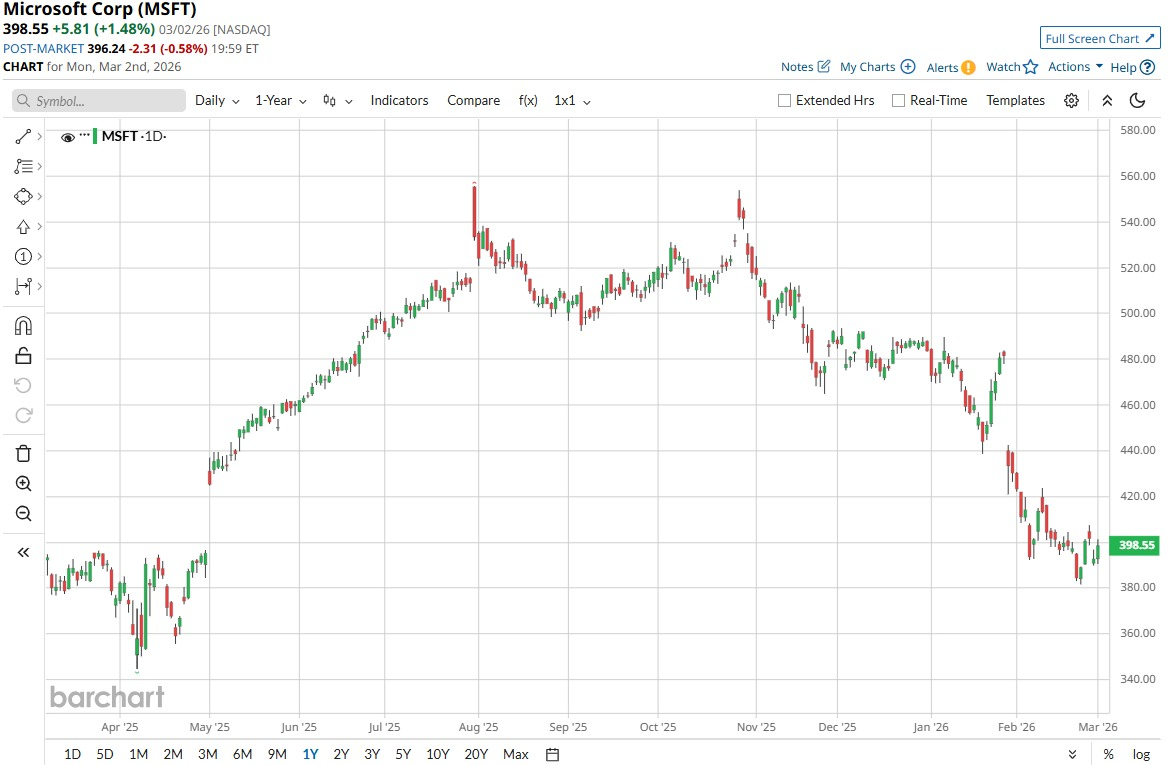Viewport: 1169px width, 765px height.
Task: Expand shapes tool submenu arrow
Action: pyautogui.click(x=40, y=196)
